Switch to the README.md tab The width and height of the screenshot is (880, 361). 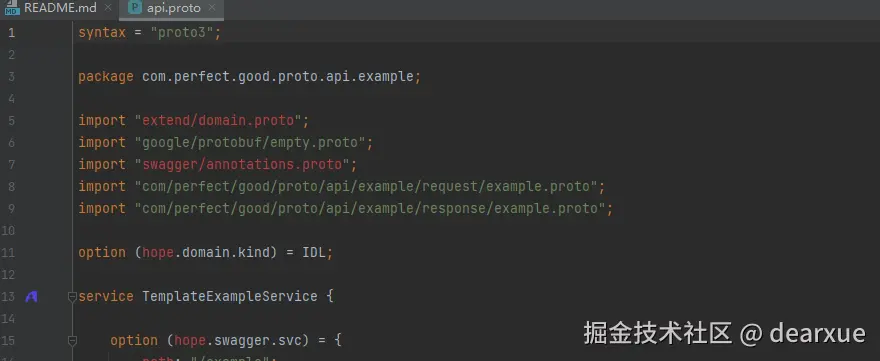click(60, 8)
